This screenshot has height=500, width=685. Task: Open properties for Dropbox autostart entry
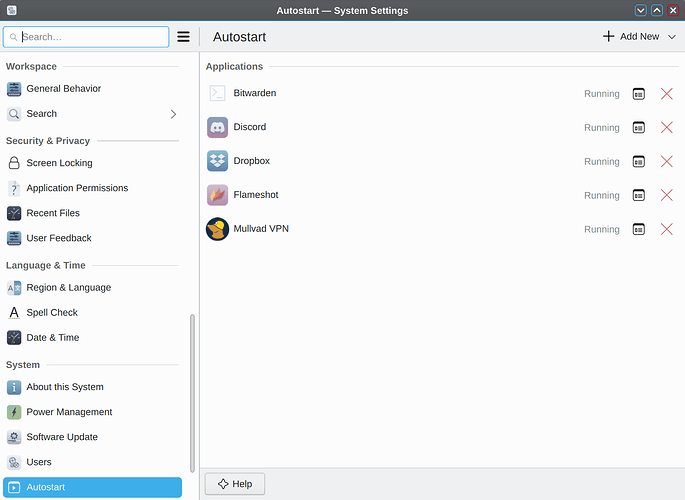(x=638, y=162)
